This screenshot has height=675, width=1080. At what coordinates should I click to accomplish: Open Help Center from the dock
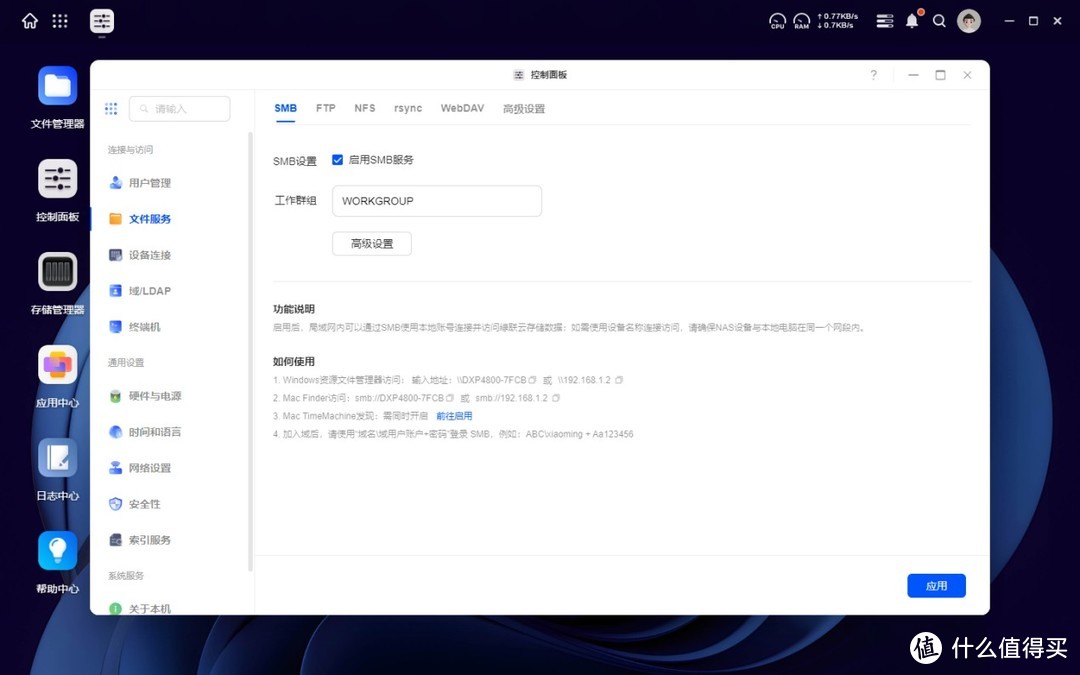click(x=57, y=550)
